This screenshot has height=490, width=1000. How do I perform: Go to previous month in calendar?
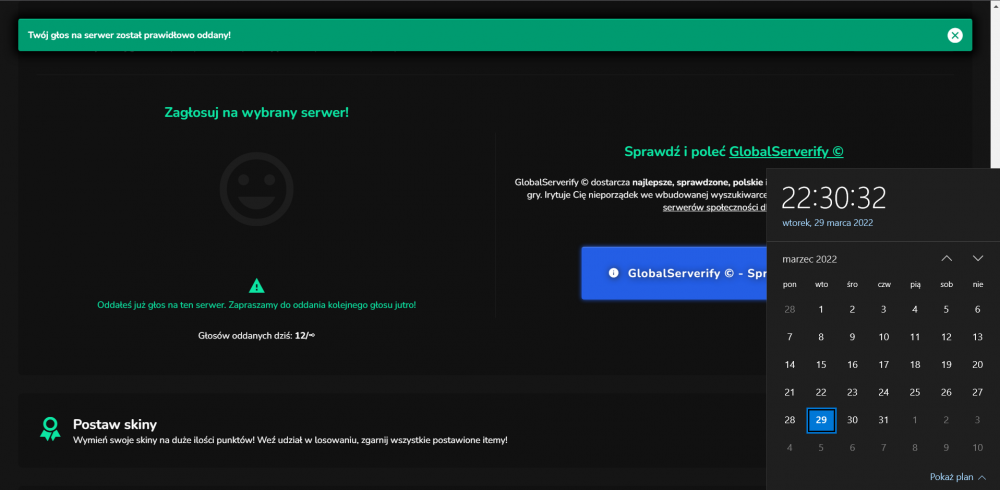(x=947, y=258)
